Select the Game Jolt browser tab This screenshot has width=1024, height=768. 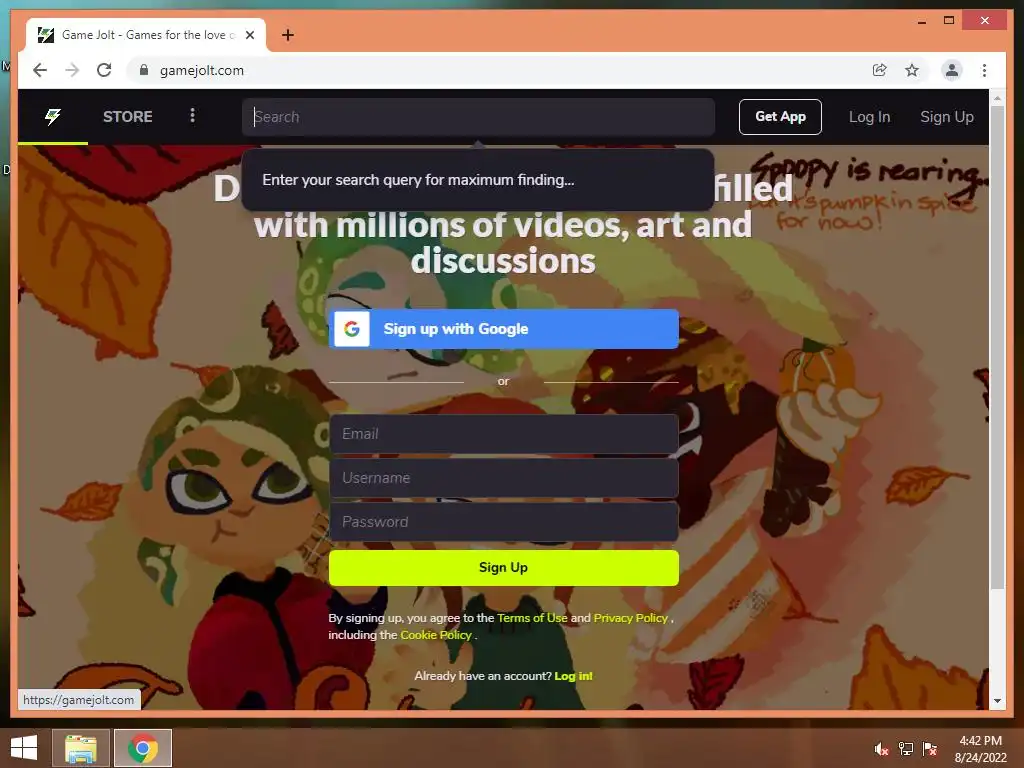coord(146,35)
